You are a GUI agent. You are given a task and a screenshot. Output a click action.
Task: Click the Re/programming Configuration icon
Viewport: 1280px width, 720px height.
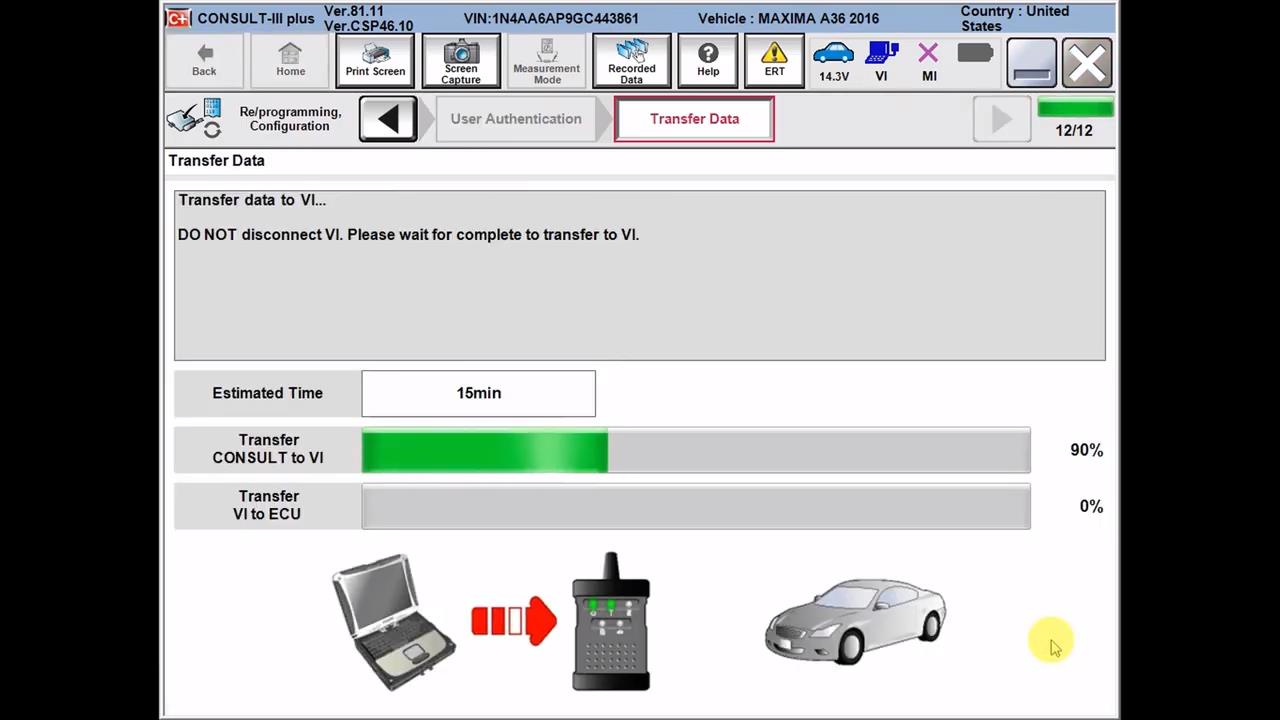(194, 118)
